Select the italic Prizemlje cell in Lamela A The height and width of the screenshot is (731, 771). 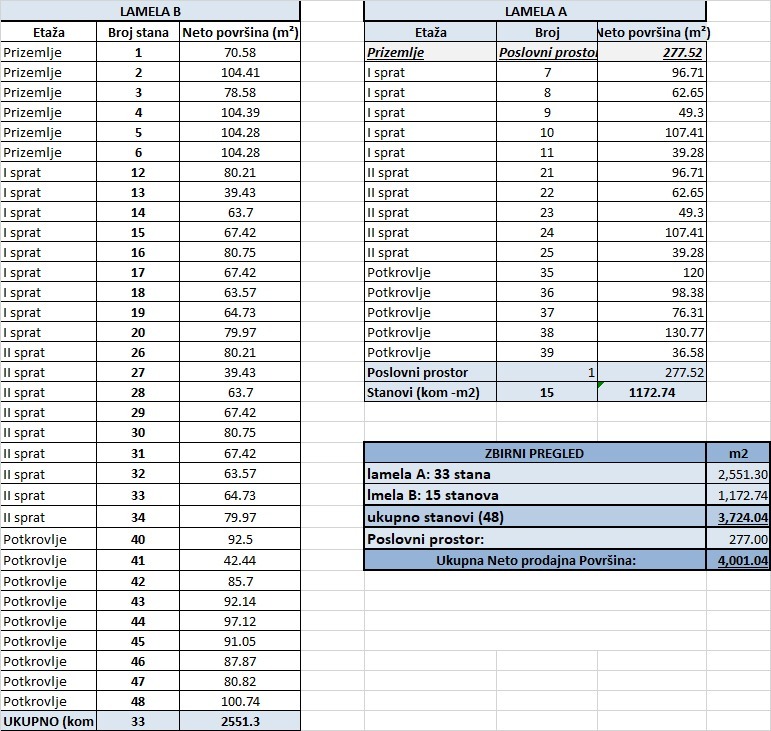(x=430, y=52)
